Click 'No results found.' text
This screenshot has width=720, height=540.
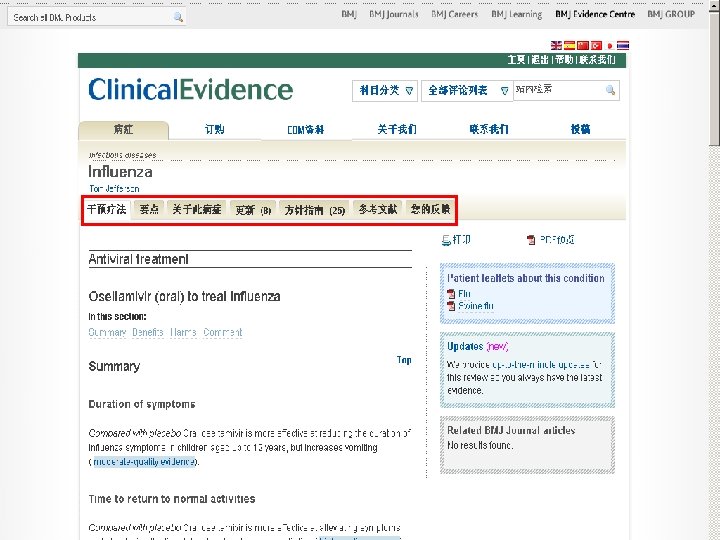[x=480, y=445]
